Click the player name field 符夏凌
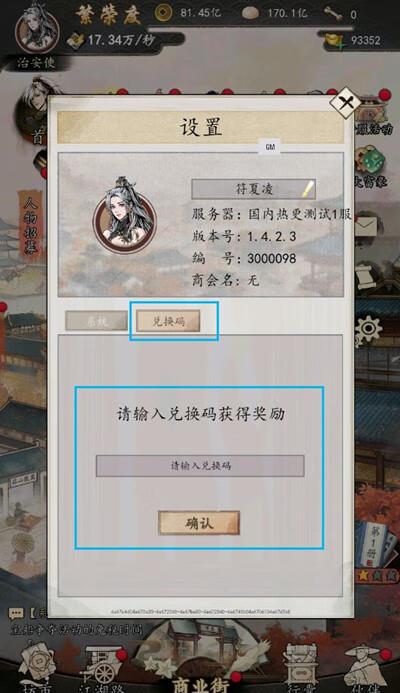Viewport: 400px width, 693px height. click(x=253, y=189)
